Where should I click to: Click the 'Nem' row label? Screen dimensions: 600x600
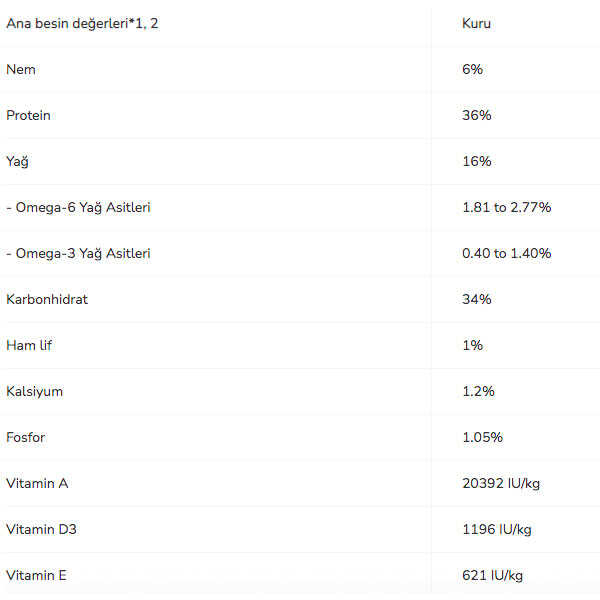tap(21, 69)
